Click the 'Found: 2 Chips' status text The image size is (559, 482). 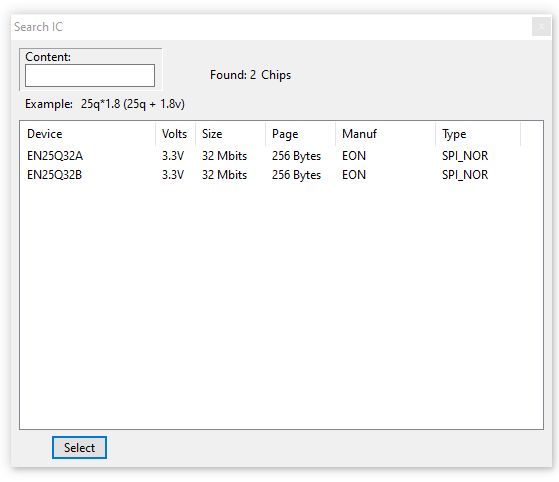point(250,75)
